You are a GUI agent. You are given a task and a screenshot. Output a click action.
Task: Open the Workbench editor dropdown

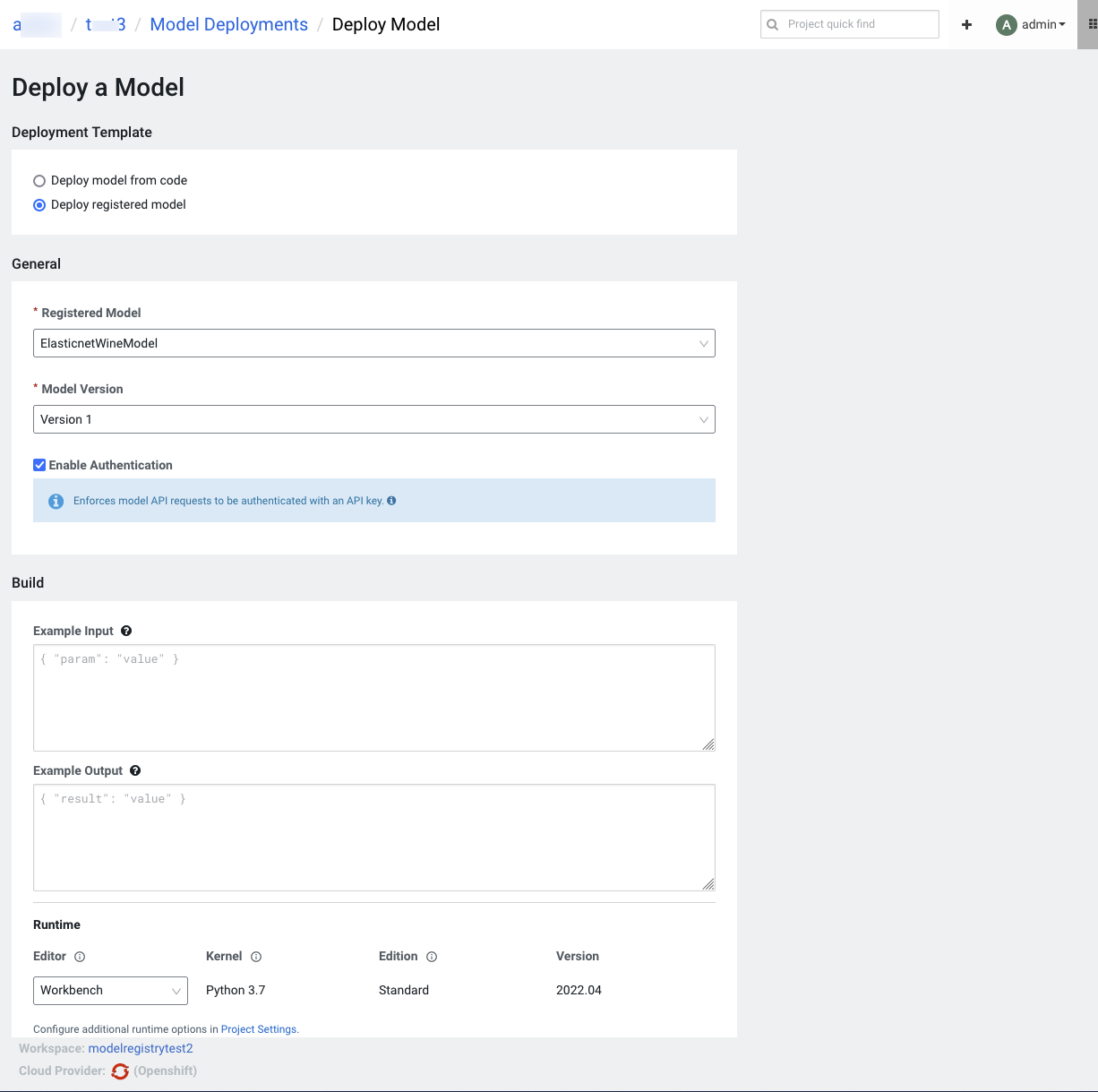pyautogui.click(x=110, y=990)
